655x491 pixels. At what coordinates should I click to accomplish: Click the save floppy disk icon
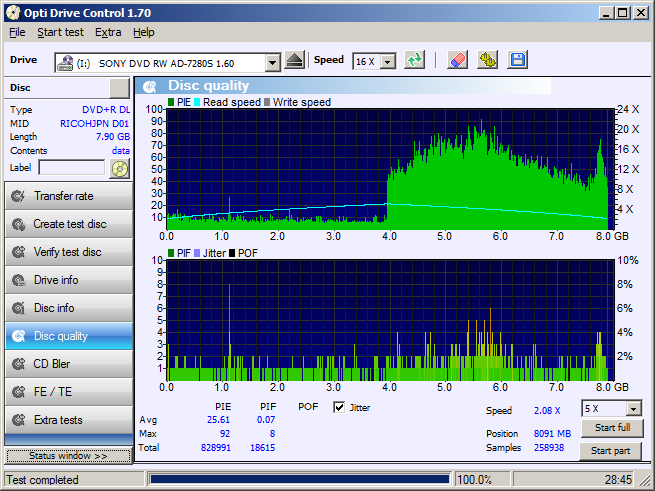(518, 60)
